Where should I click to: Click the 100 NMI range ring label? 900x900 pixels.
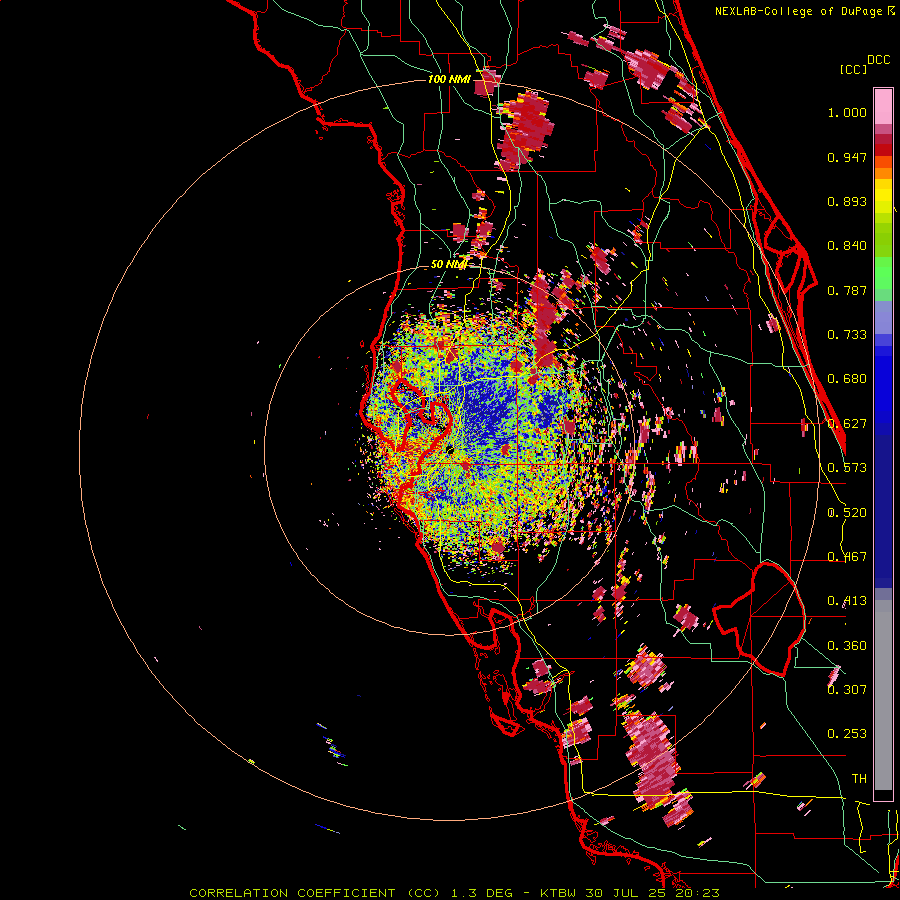click(449, 79)
